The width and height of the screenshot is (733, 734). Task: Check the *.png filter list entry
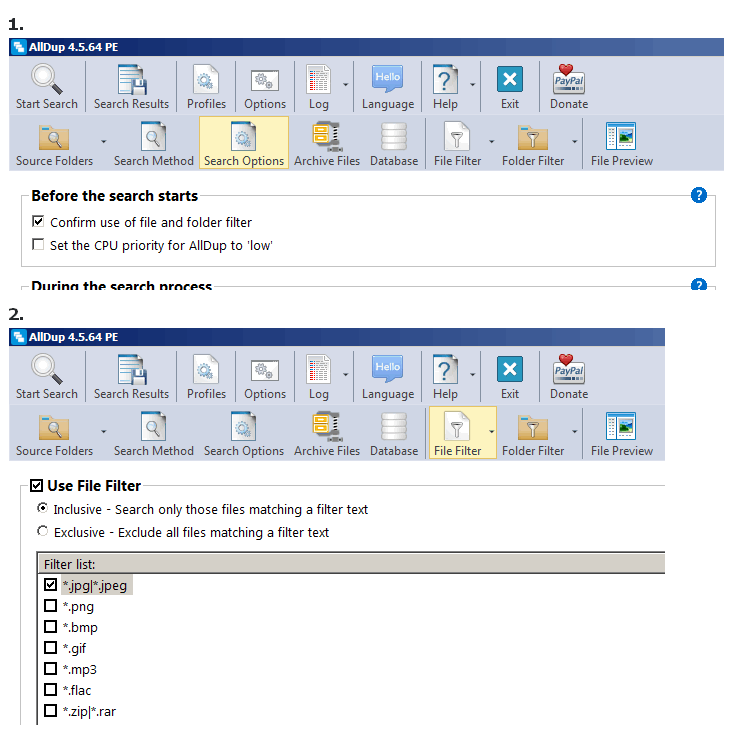coord(50,606)
